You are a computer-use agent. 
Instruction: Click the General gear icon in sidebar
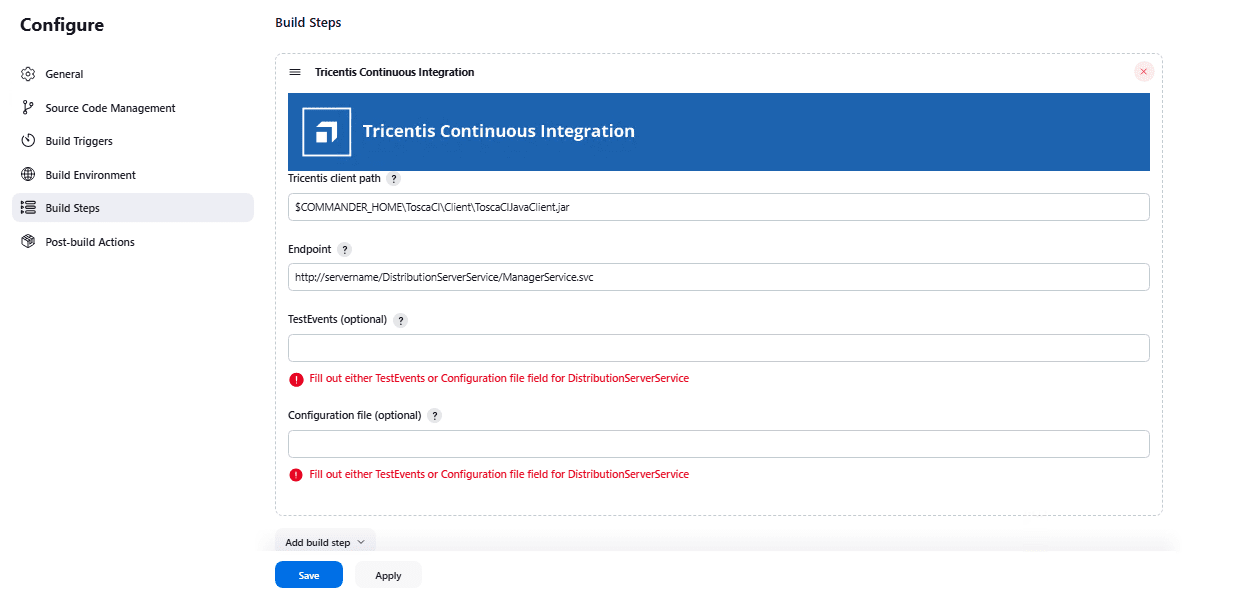coord(28,74)
